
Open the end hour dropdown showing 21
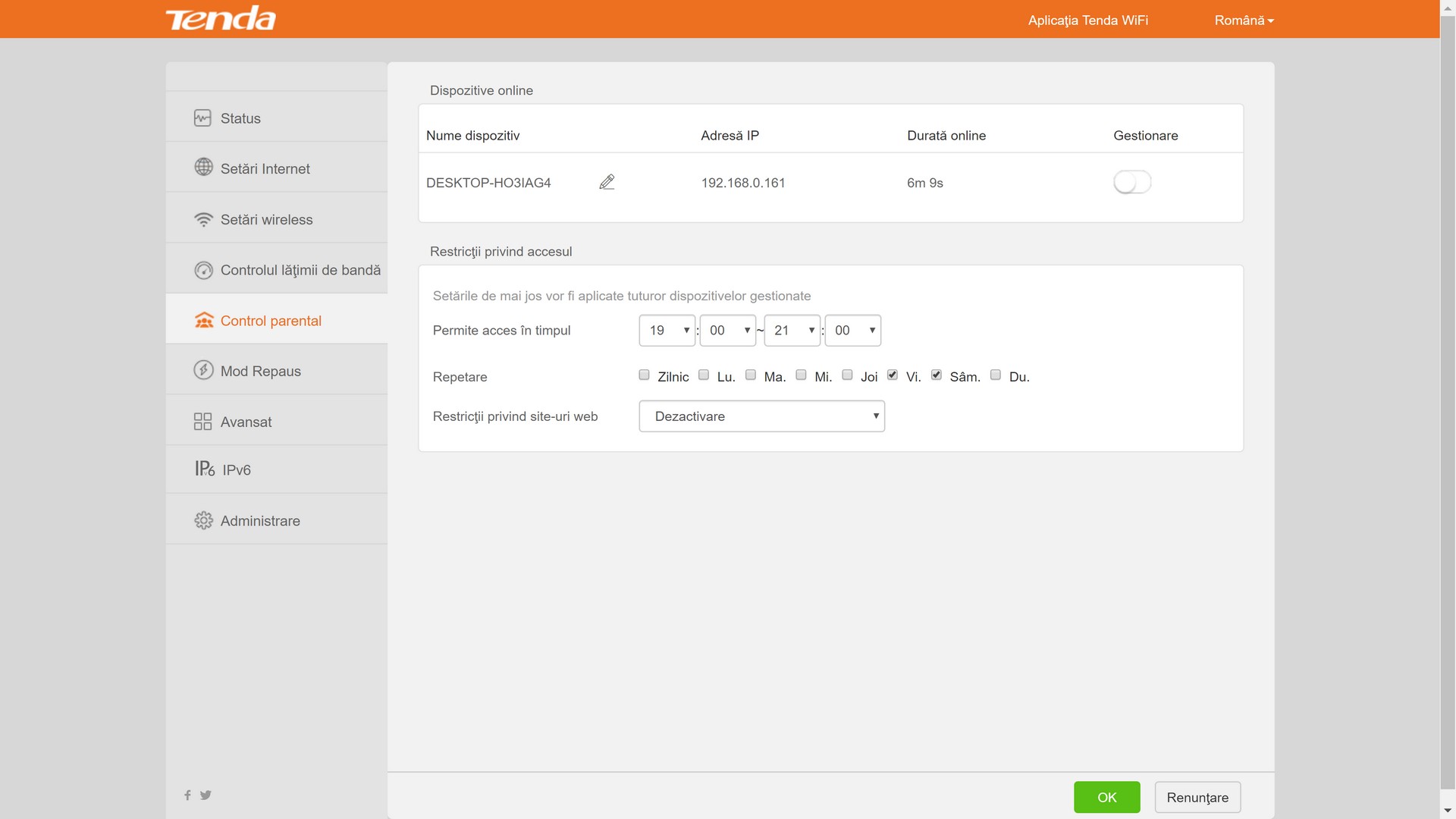tap(792, 331)
